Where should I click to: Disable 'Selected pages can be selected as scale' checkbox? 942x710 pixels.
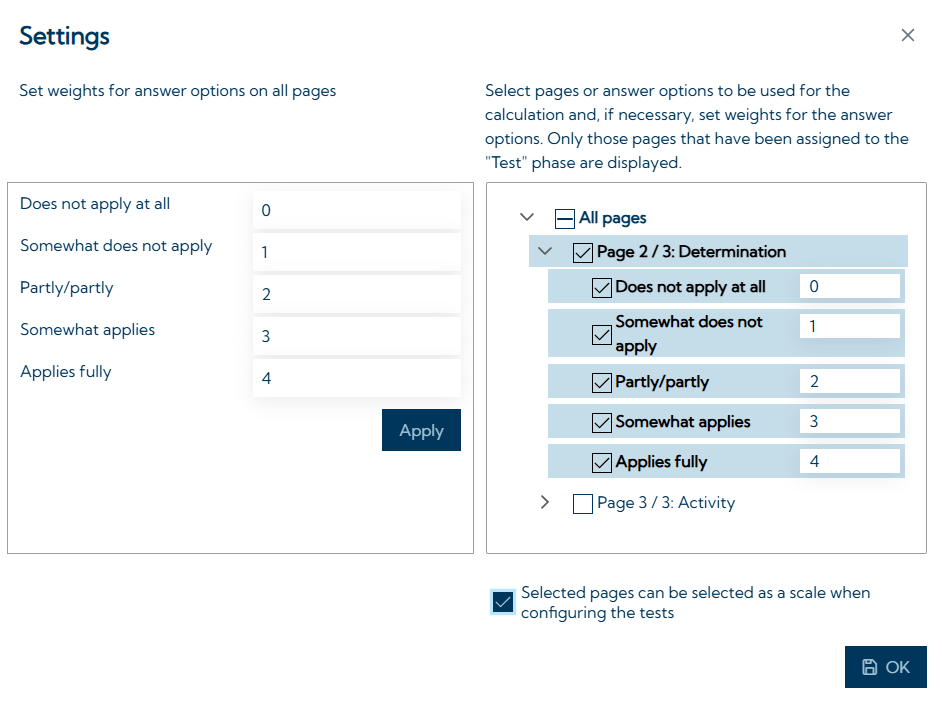503,602
